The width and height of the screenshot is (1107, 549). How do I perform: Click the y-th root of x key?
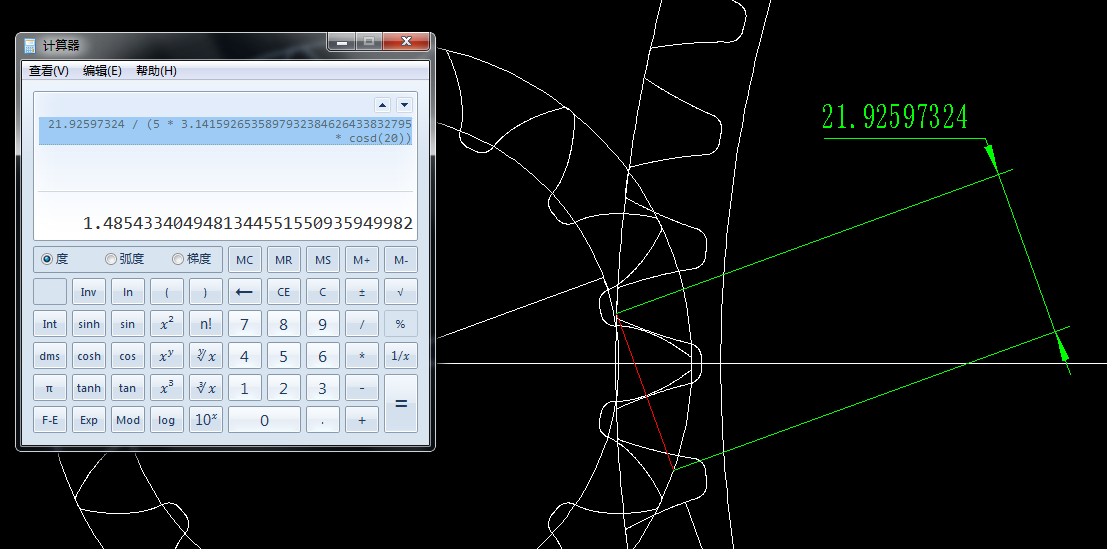pyautogui.click(x=205, y=356)
